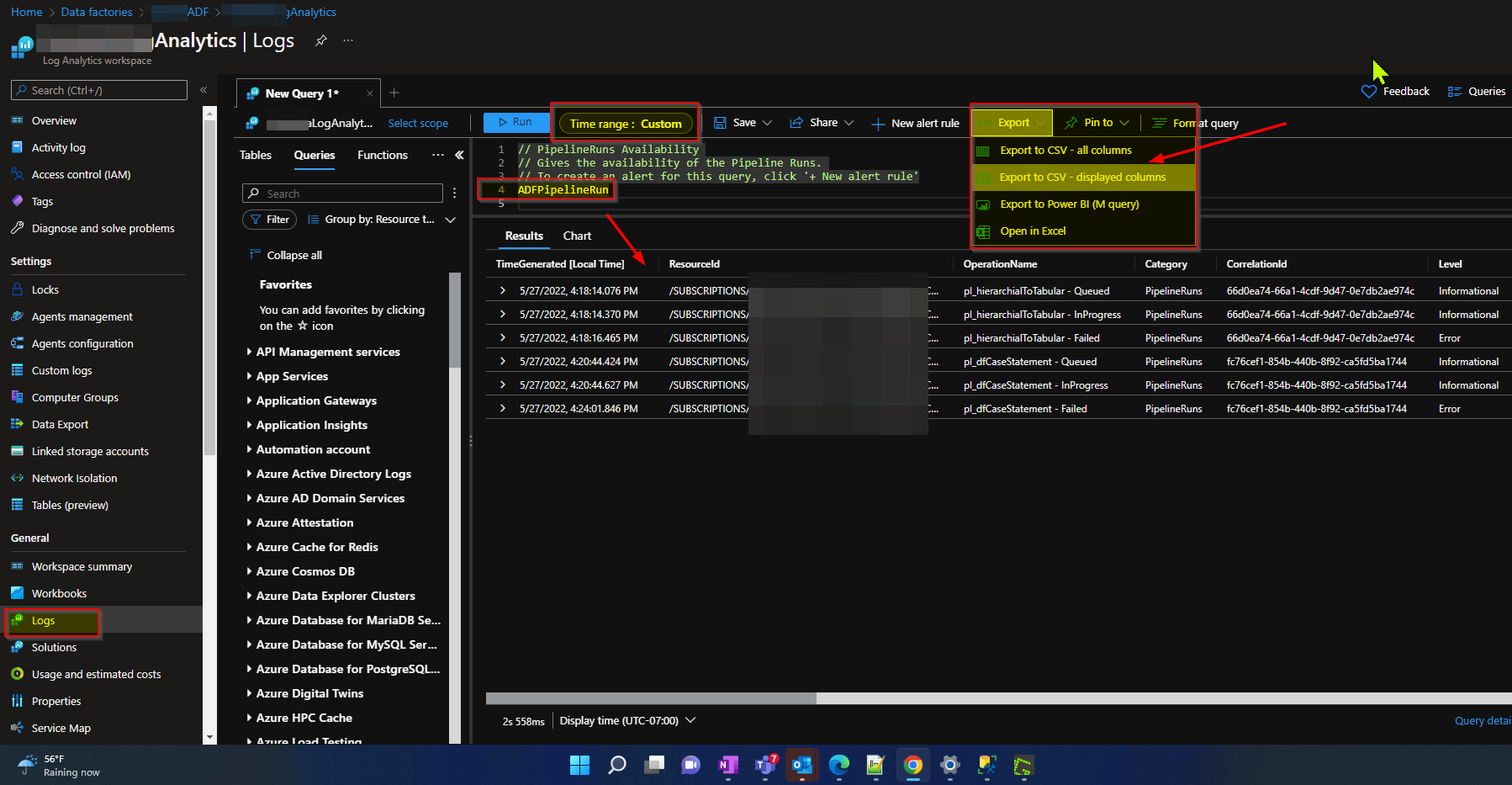
Task: Click the Feedback heart icon
Action: [x=1369, y=91]
